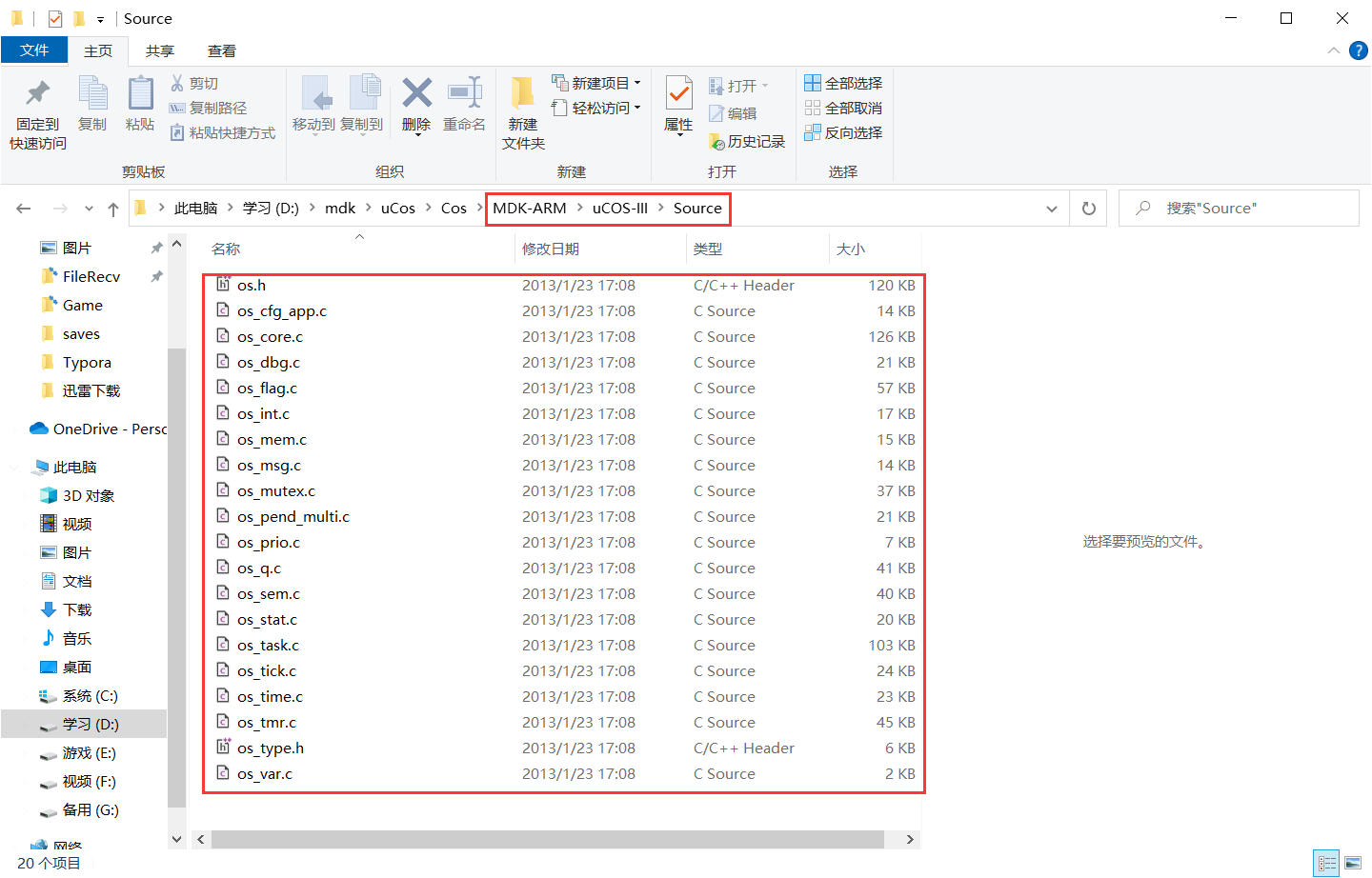The width and height of the screenshot is (1372, 878).
Task: Open 下载 folder in navigation pane
Action: [76, 610]
